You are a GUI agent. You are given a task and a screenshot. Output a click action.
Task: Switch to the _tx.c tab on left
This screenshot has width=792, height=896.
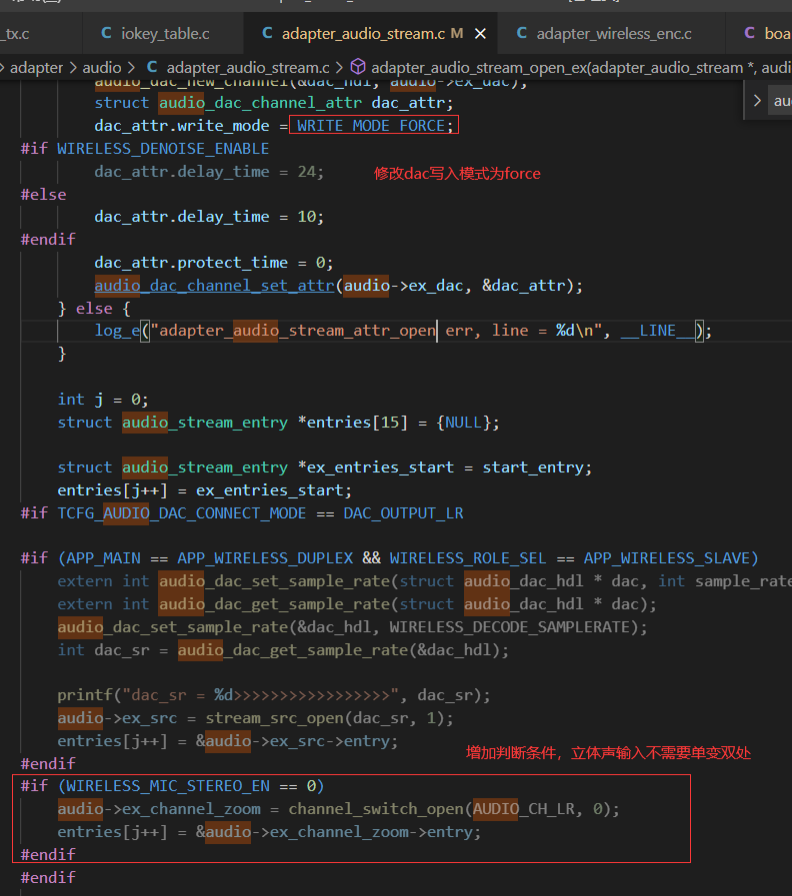(x=17, y=34)
